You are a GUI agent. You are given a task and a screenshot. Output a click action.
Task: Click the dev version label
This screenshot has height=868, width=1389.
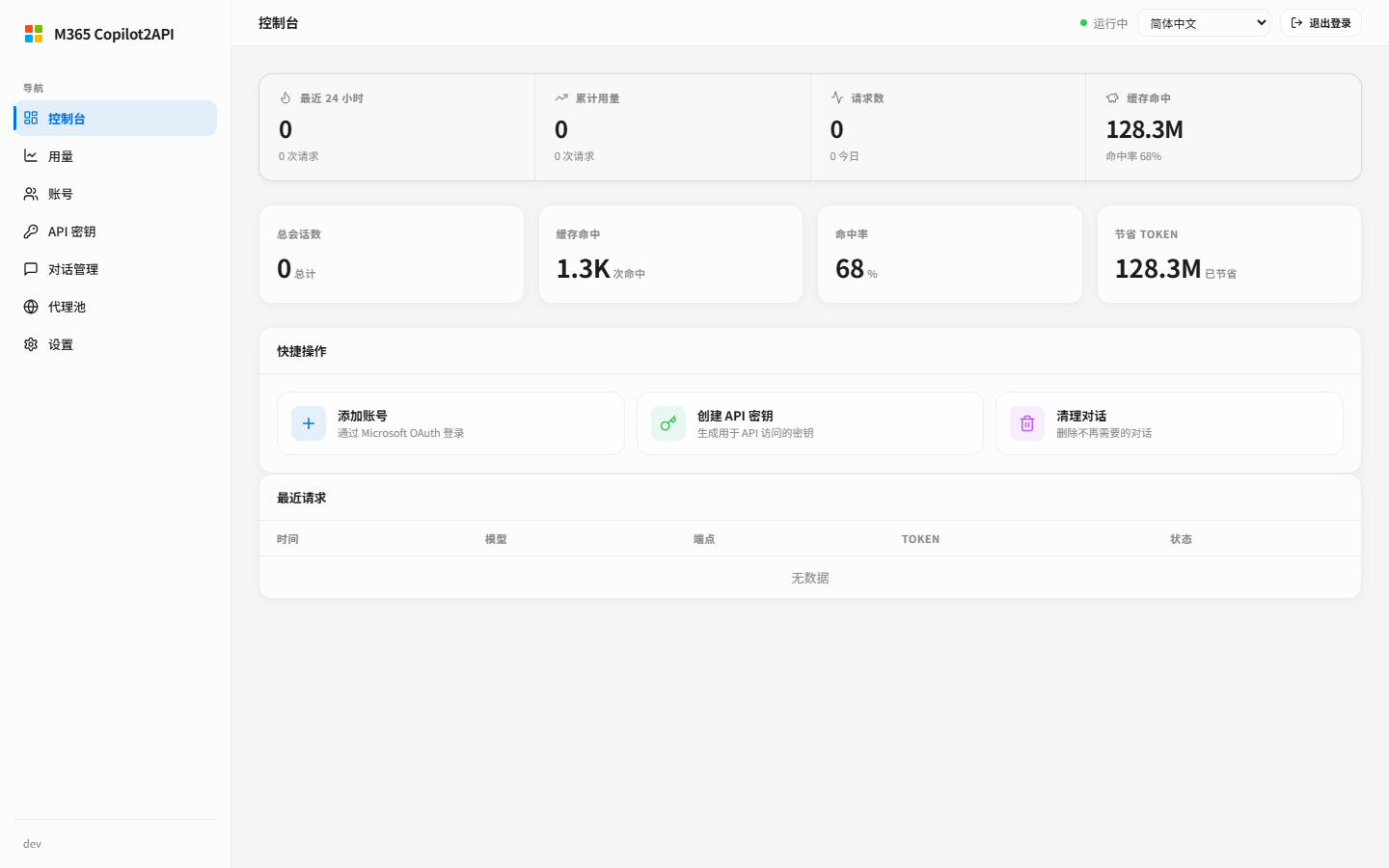[x=32, y=844]
